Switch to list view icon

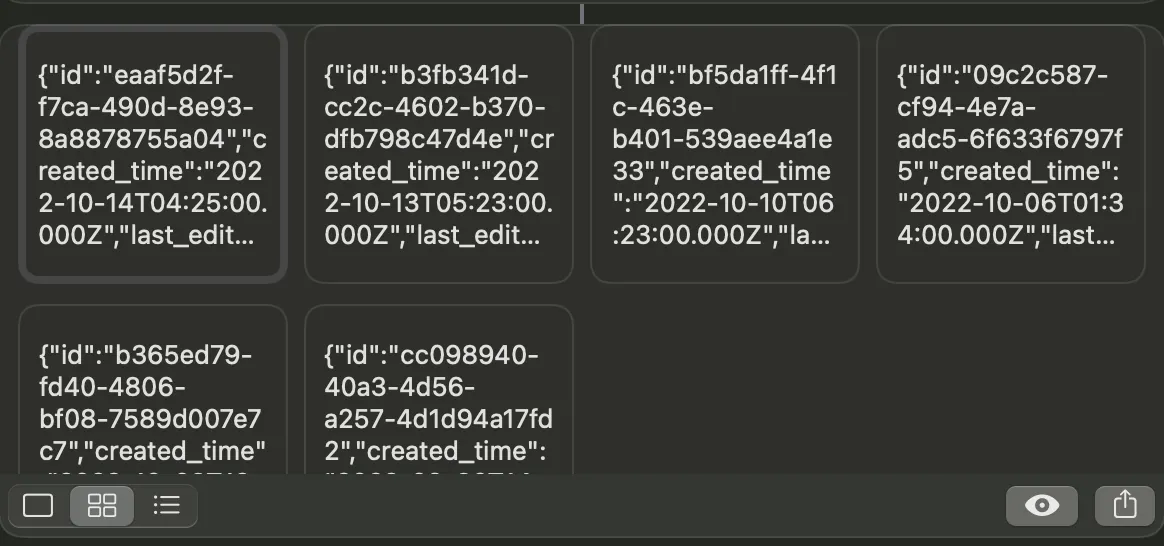click(x=167, y=506)
